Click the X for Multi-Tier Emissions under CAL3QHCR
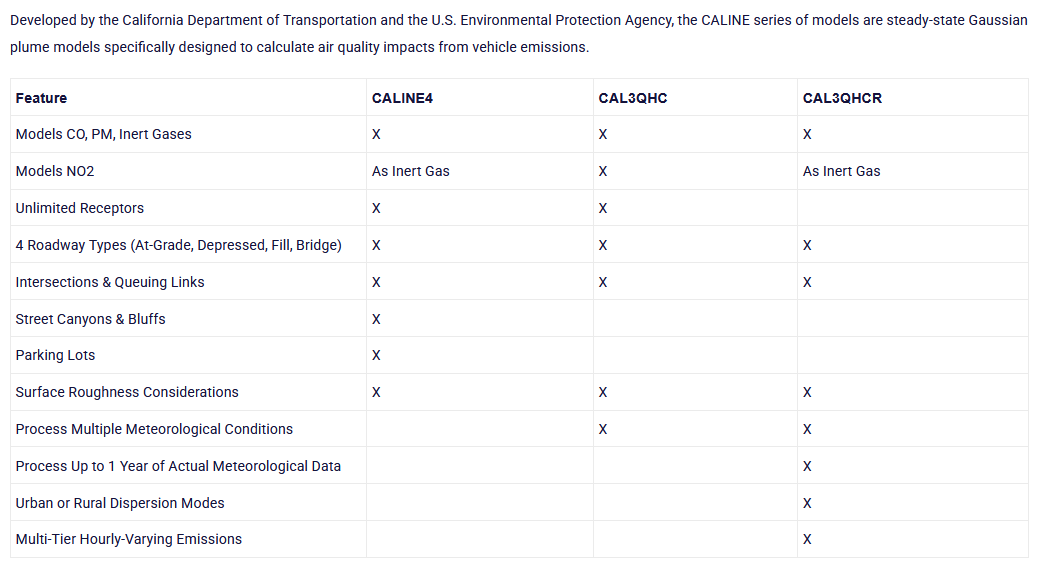1037x581 pixels. [x=807, y=539]
